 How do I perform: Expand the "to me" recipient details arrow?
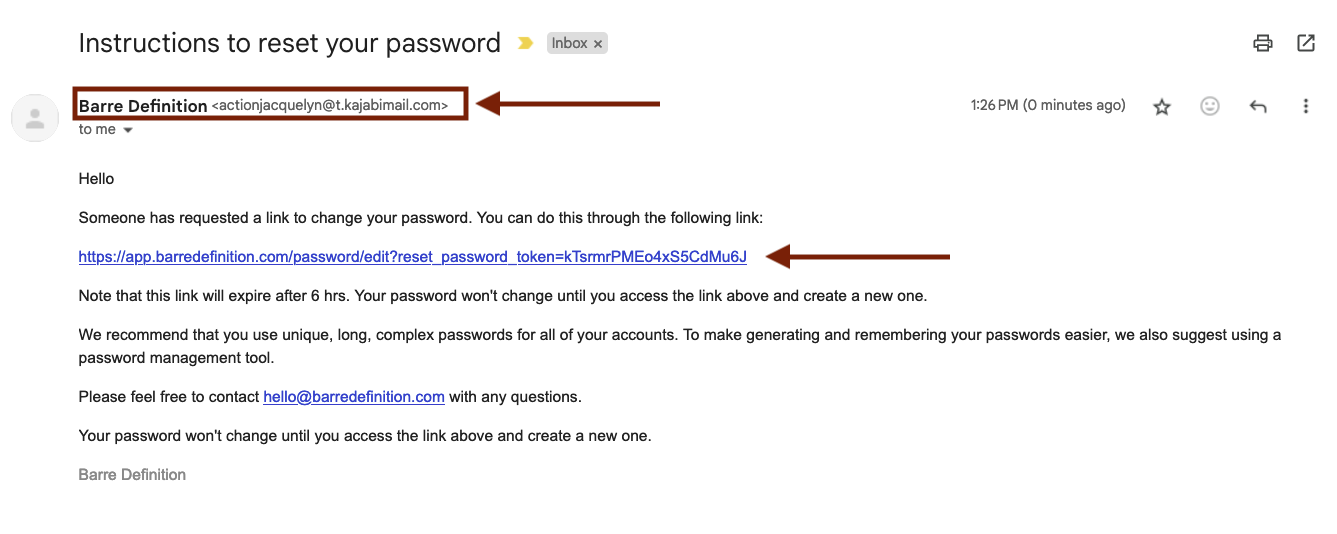point(128,130)
